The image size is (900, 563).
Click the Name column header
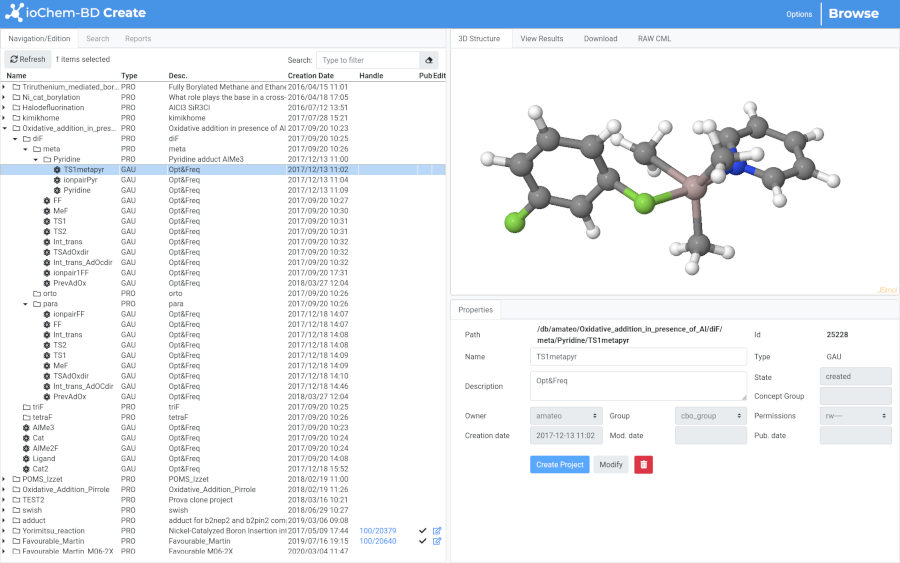coord(16,76)
